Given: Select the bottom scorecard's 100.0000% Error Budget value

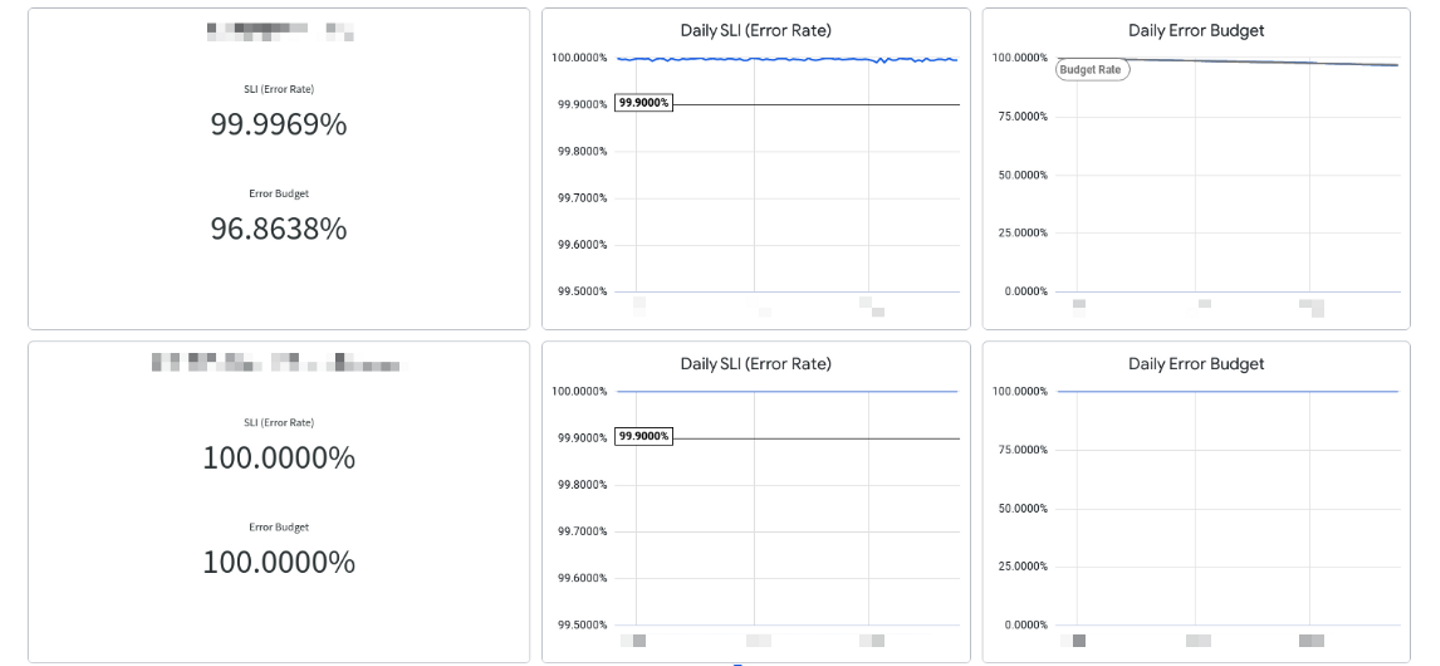Looking at the screenshot, I should 278,562.
